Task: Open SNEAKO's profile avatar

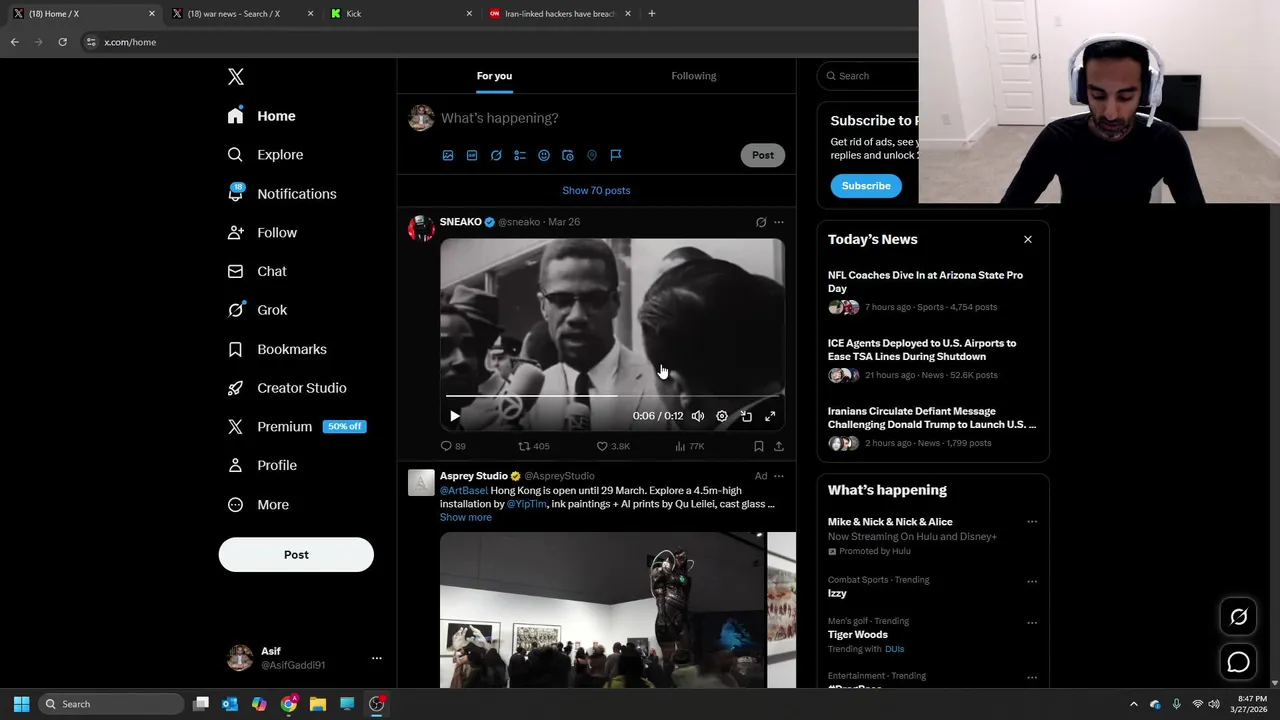Action: [x=421, y=228]
